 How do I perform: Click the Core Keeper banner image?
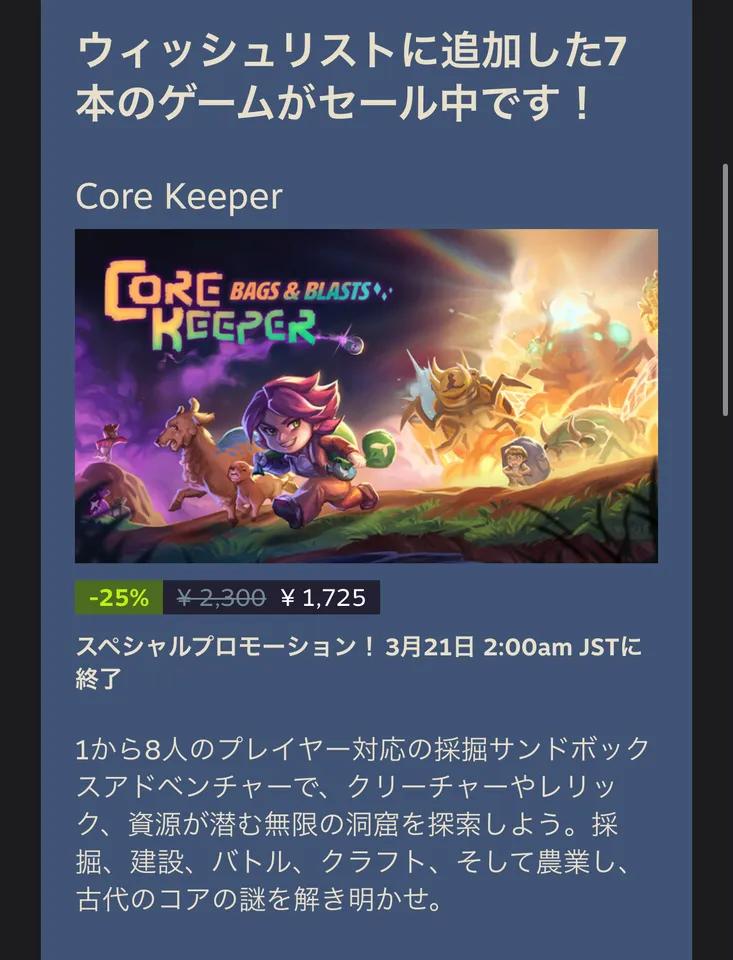[x=366, y=396]
